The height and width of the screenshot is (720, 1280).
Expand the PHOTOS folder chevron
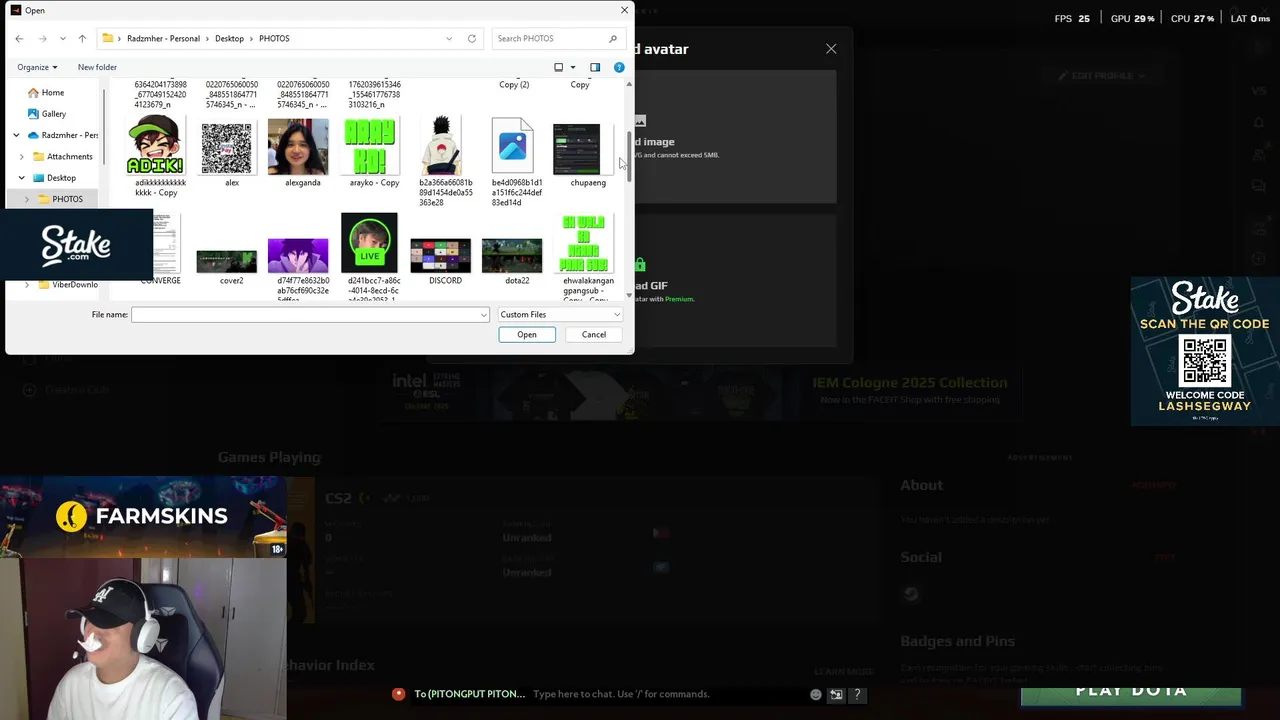[x=26, y=199]
